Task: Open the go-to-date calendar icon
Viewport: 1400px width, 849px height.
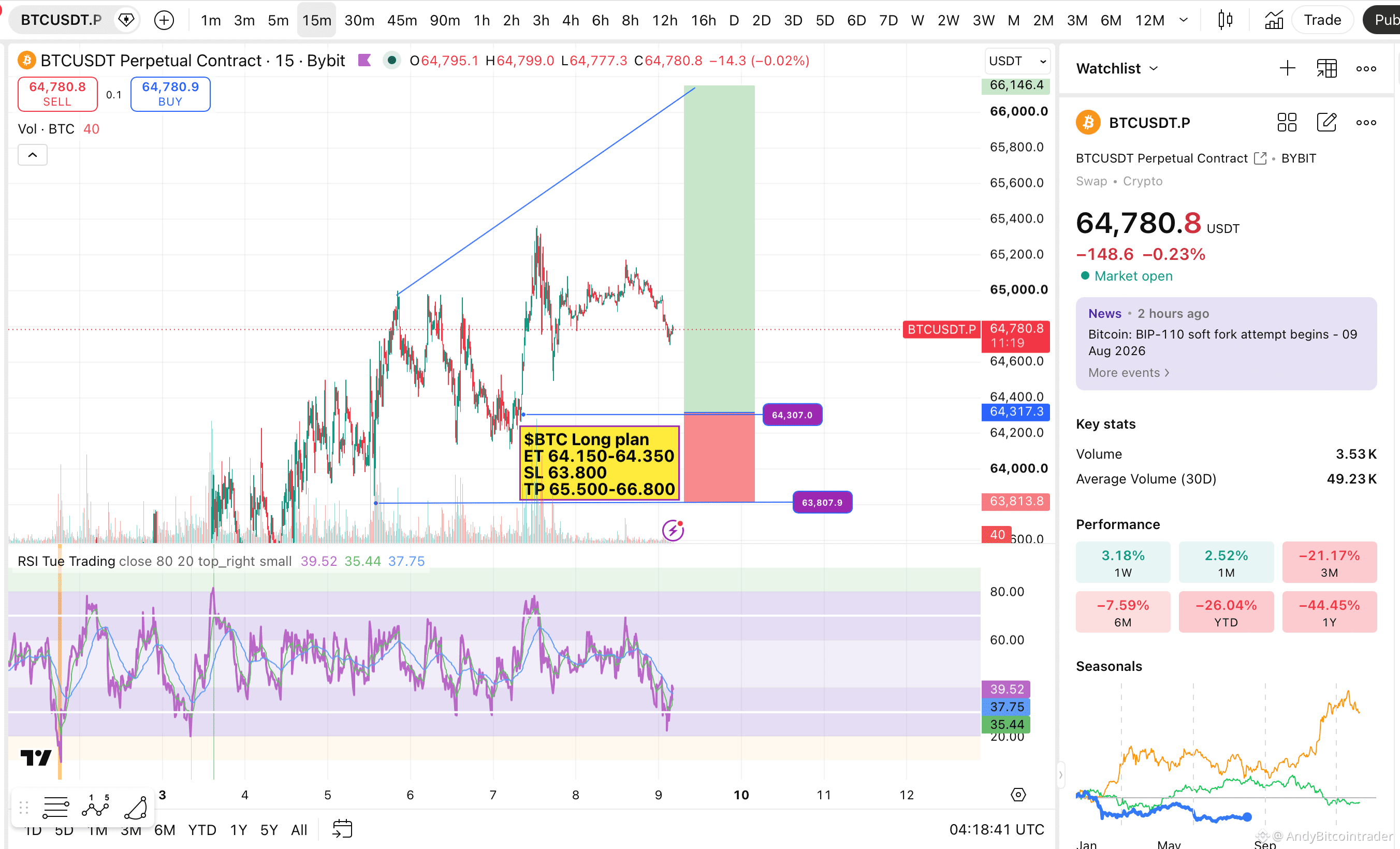Action: click(342, 829)
